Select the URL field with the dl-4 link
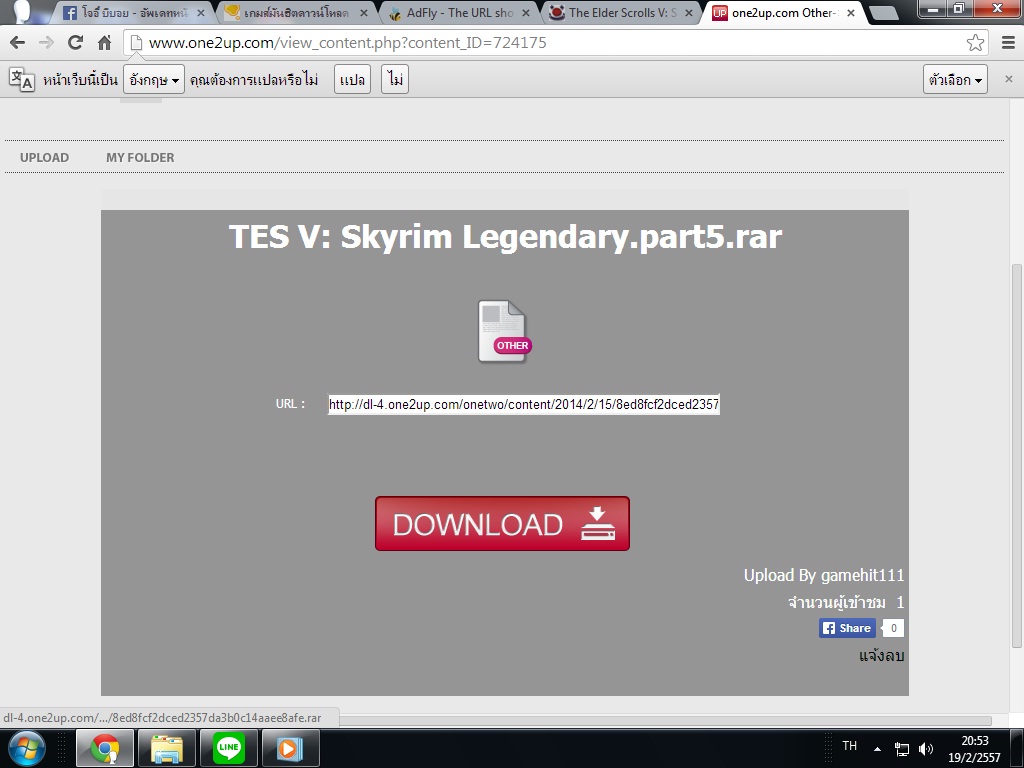The image size is (1024, 768). pyautogui.click(x=524, y=404)
